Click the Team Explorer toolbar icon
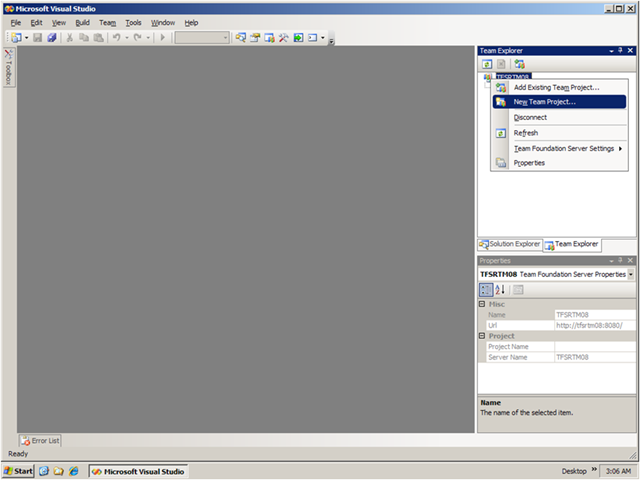 pyautogui.click(x=269, y=38)
